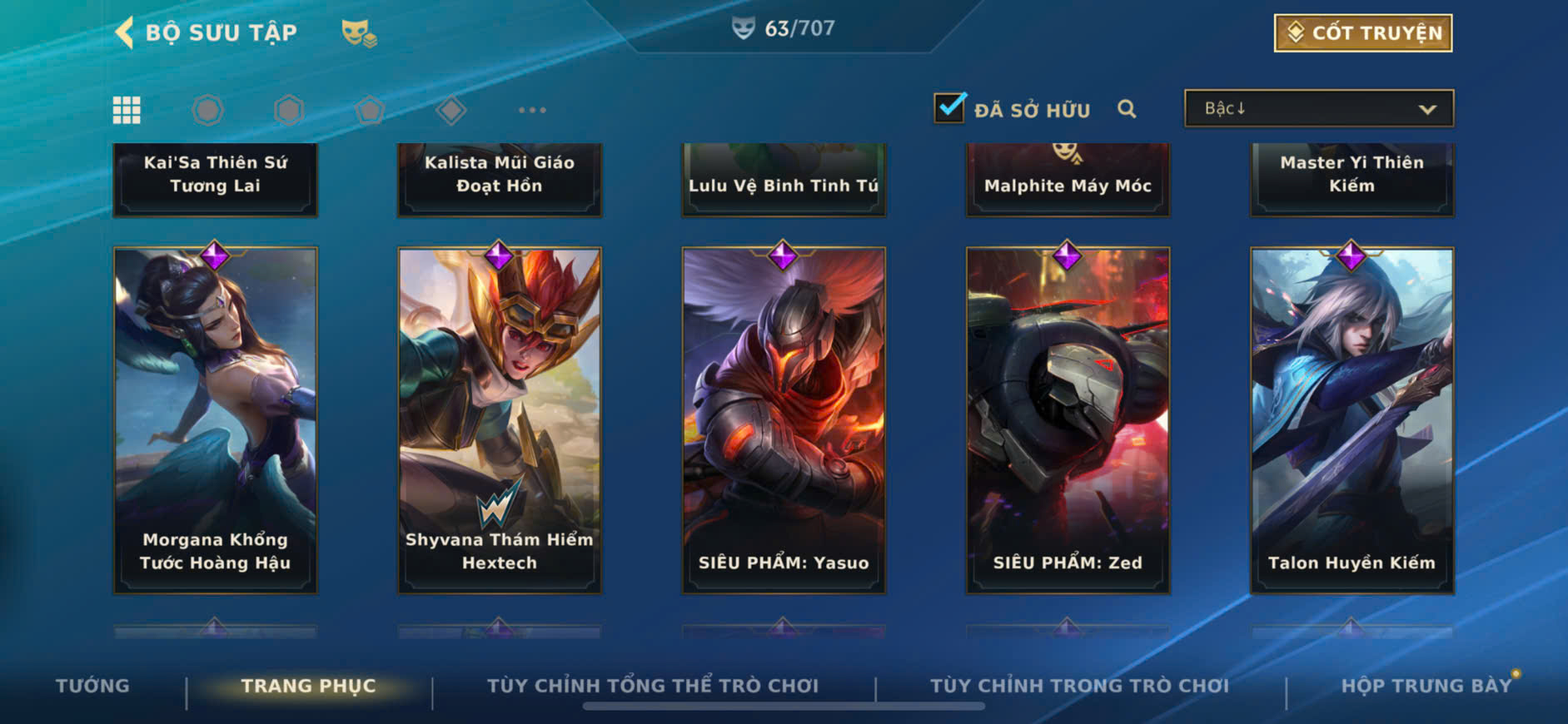Screen dimensions: 1568x724
Task: Select the all-skins grid filter icon
Action: pos(127,110)
